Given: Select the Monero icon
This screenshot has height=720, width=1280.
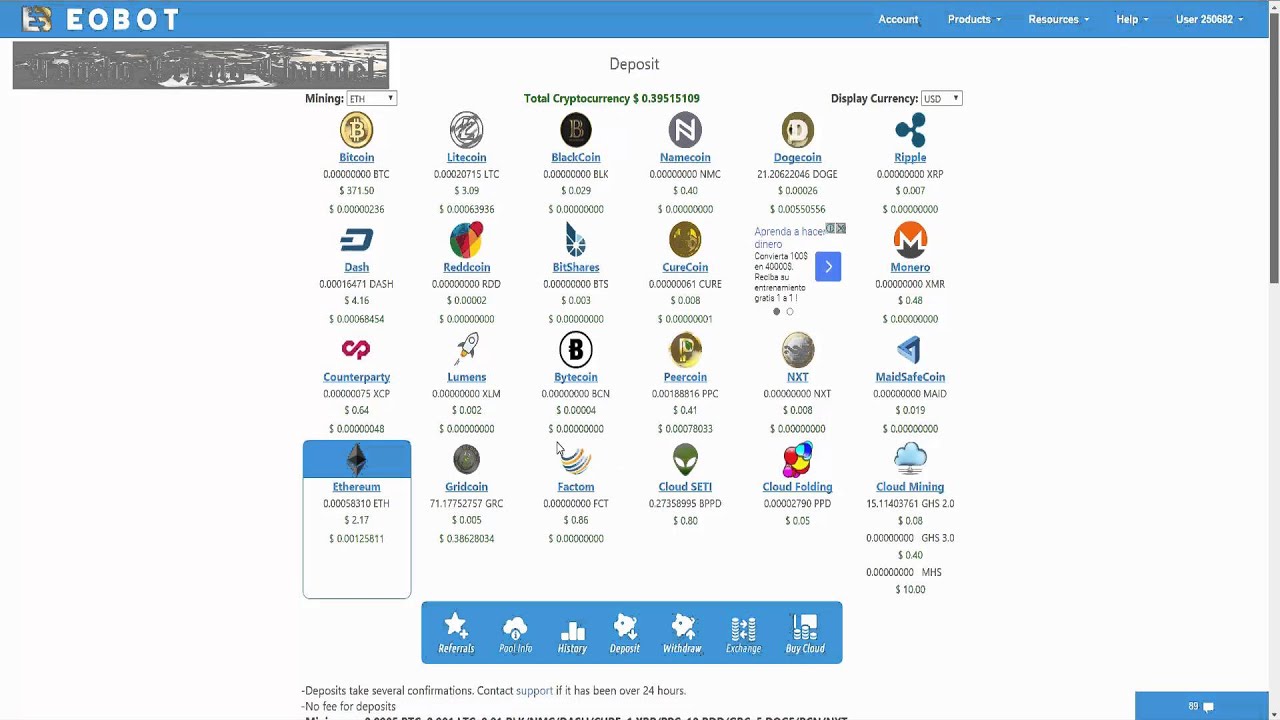Looking at the screenshot, I should pos(910,240).
